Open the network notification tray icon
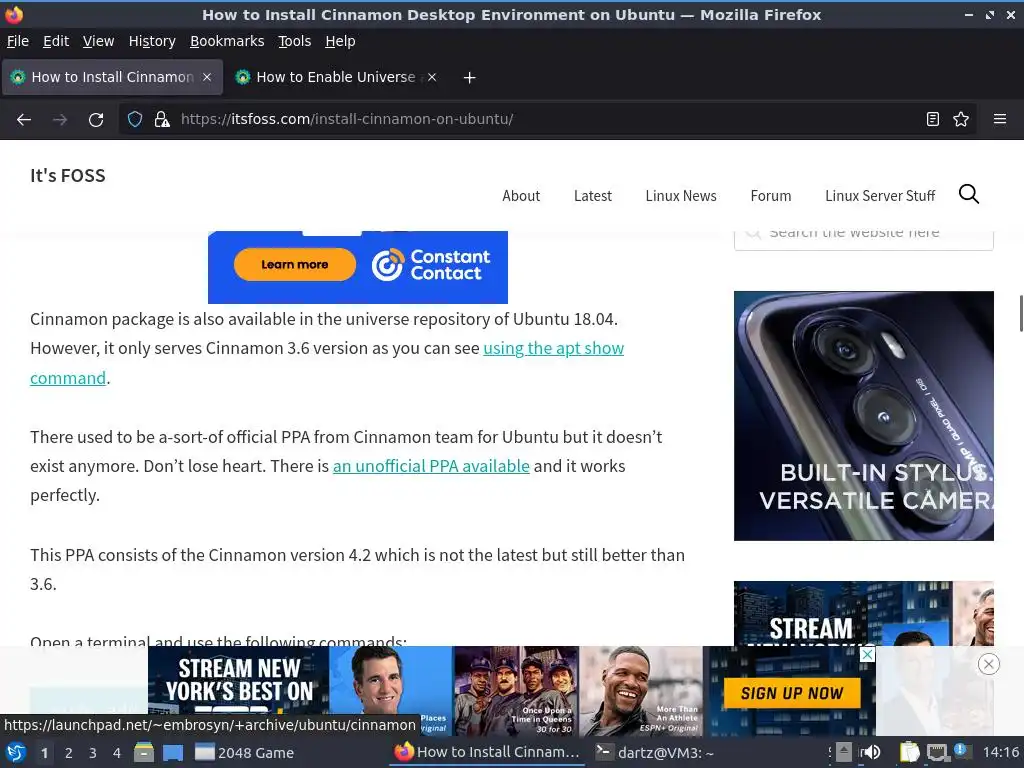Image resolution: width=1024 pixels, height=768 pixels. pos(938,752)
